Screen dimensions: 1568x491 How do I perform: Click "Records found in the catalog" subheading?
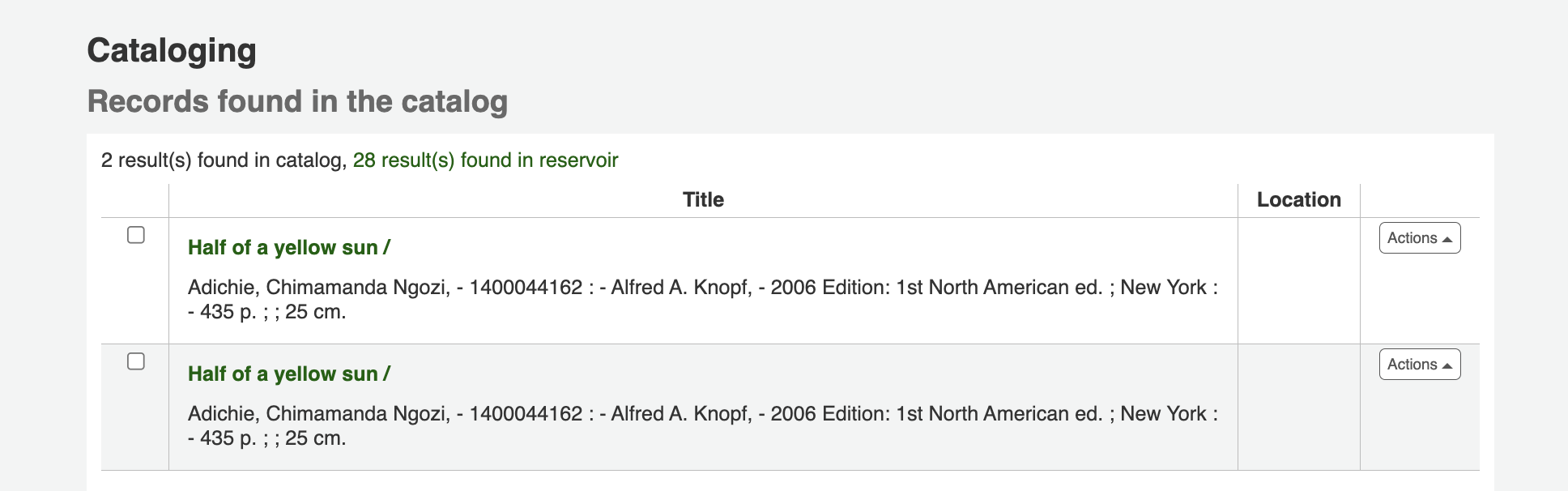(297, 102)
